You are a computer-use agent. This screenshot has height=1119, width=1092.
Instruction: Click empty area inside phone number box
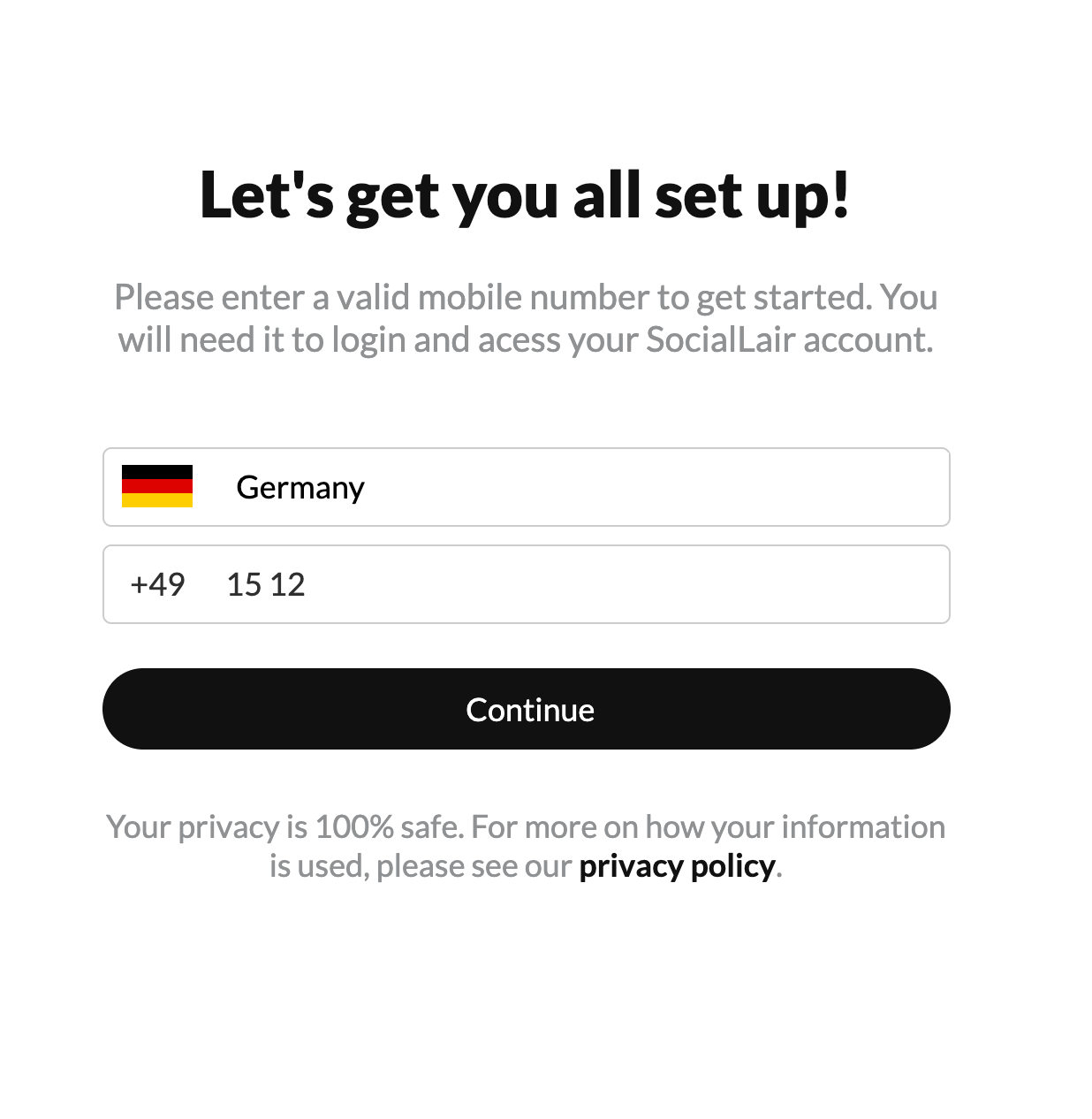627,584
